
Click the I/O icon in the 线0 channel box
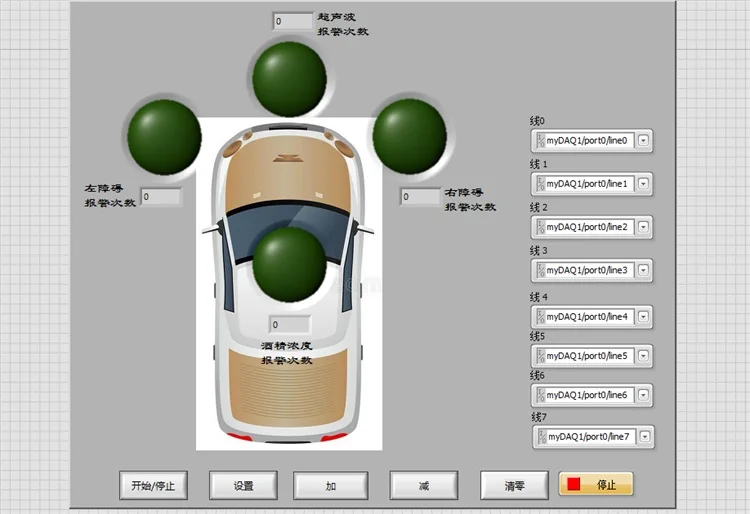pos(540,141)
